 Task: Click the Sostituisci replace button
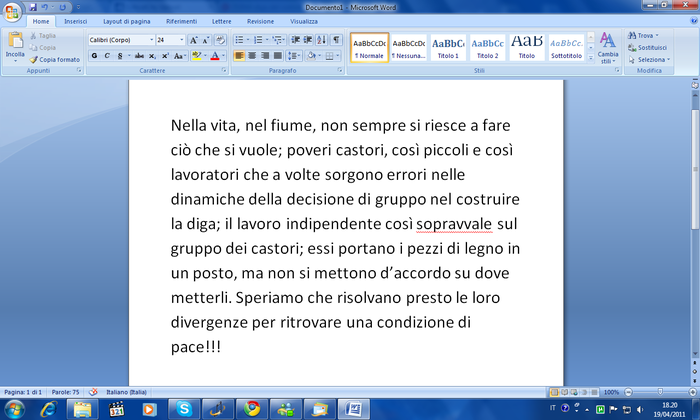pos(647,47)
